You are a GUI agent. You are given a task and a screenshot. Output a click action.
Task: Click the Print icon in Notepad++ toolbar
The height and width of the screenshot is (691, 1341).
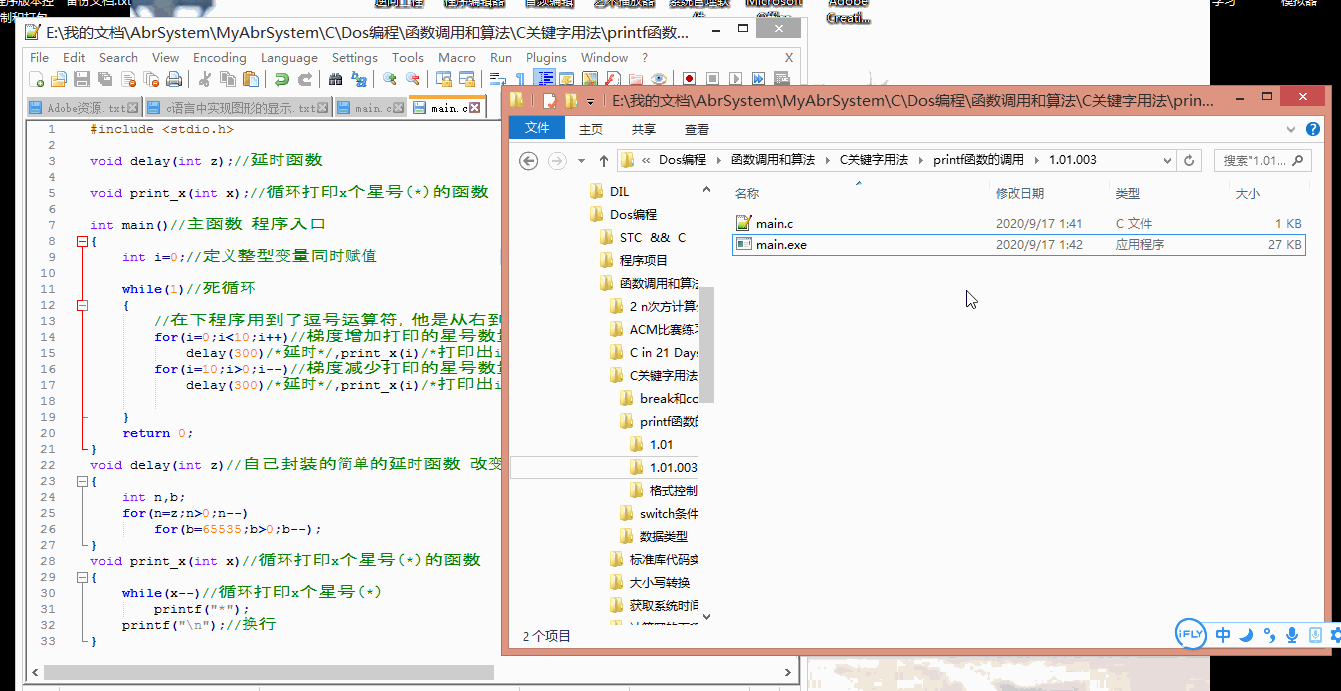tap(174, 80)
